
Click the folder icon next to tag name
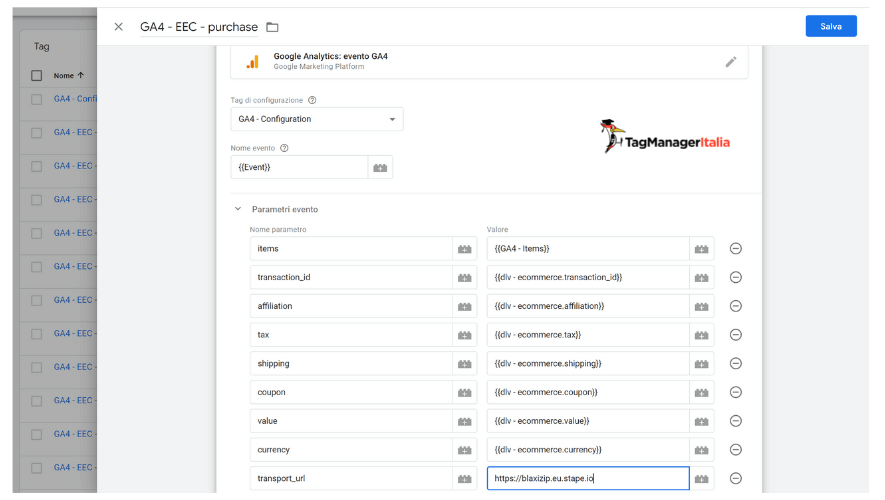(x=272, y=27)
